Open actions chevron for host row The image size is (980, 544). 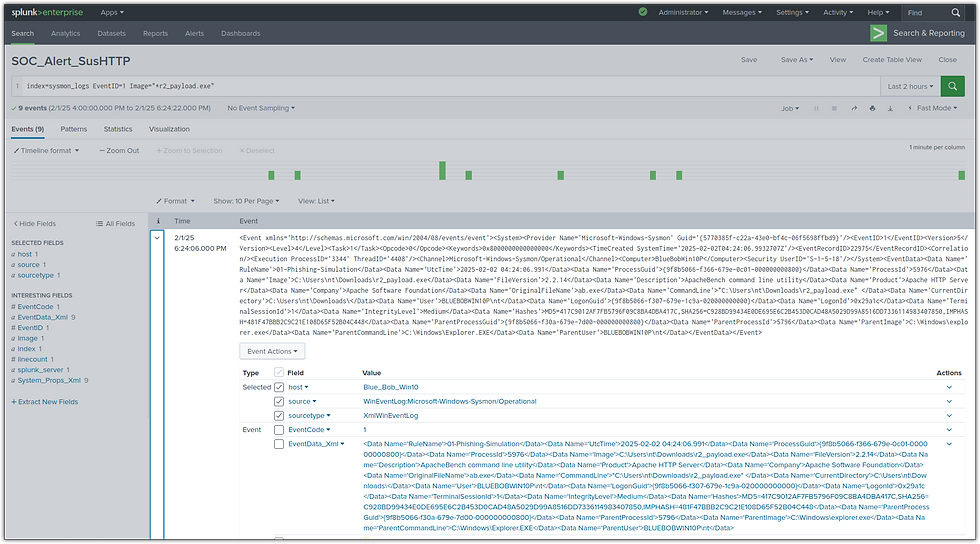pyautogui.click(x=949, y=387)
